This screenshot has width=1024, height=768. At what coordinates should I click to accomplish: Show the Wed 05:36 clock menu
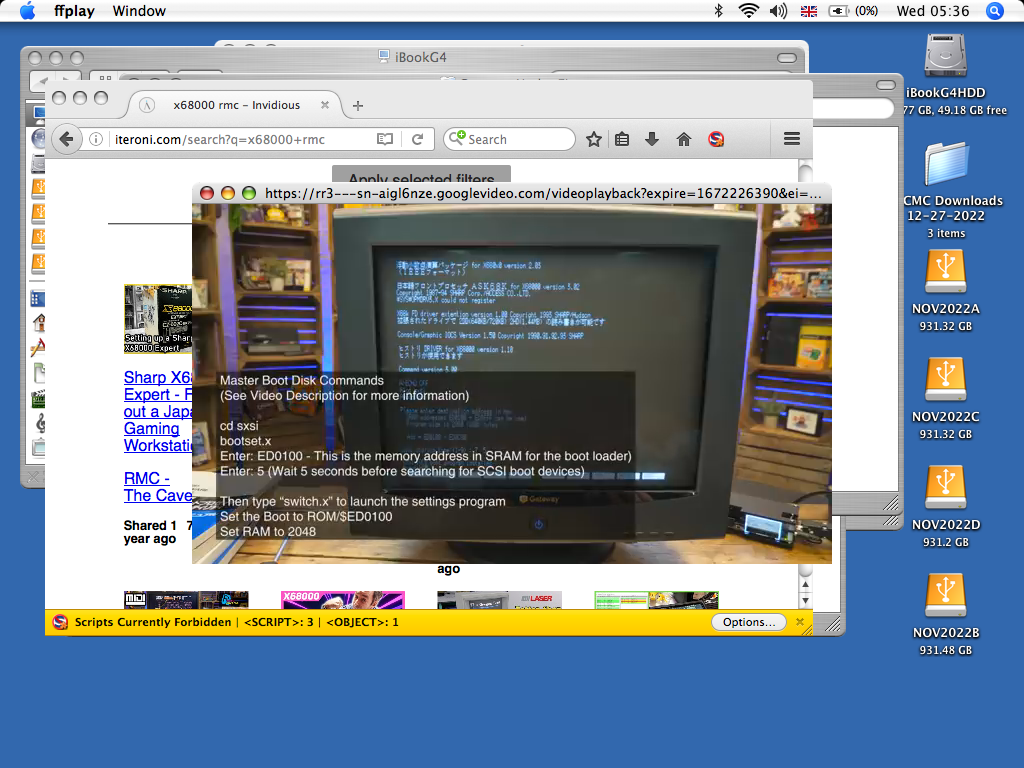[933, 10]
